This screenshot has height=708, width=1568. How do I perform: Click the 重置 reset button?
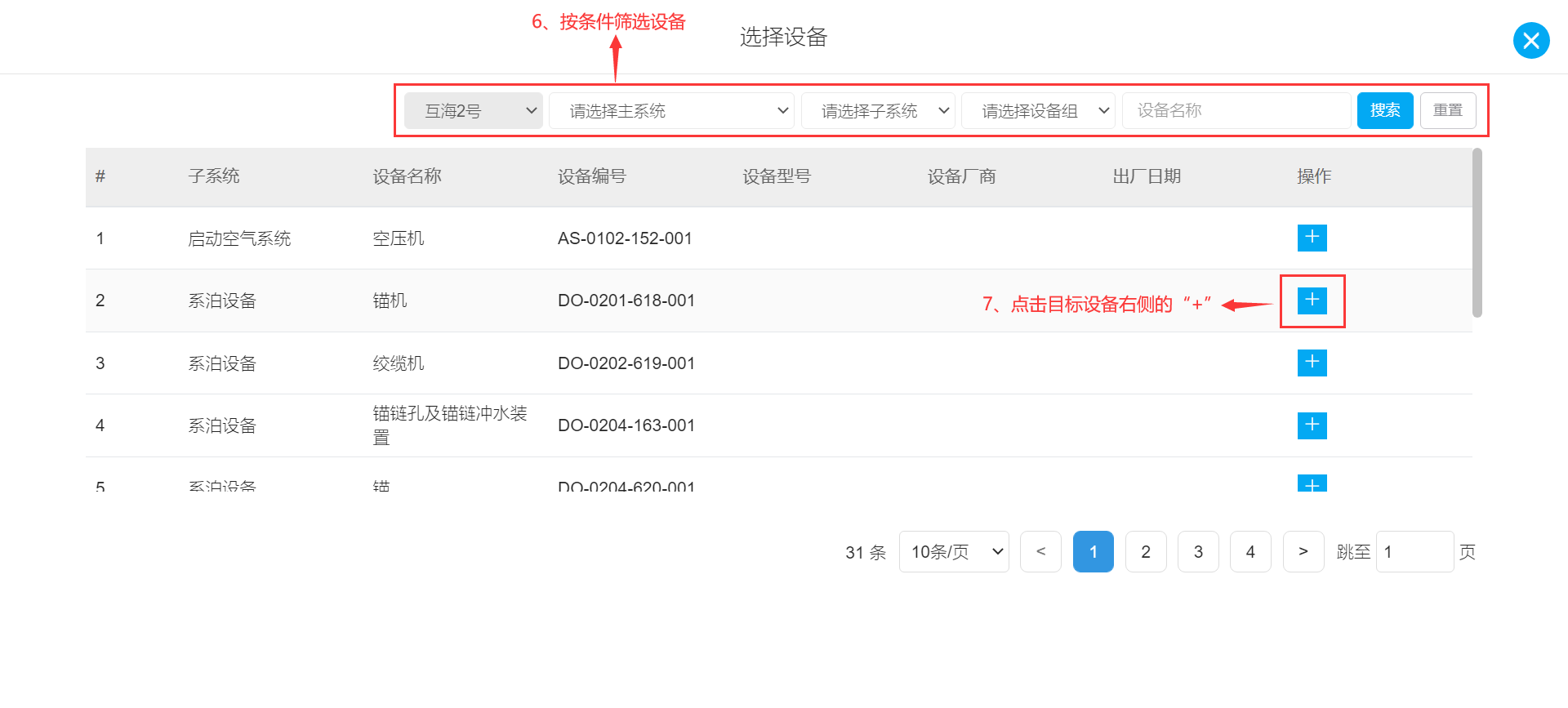coord(1448,110)
